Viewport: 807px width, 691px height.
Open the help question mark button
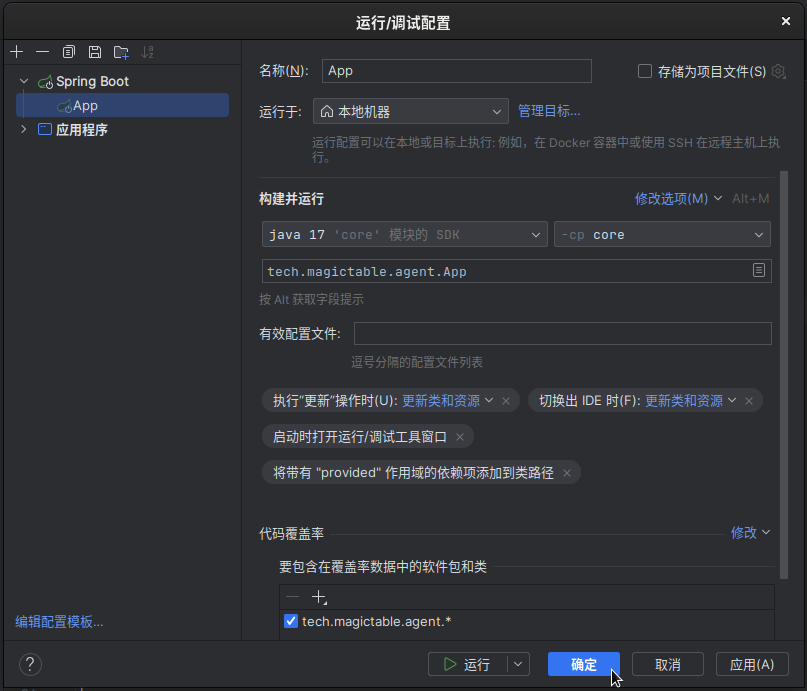pos(30,664)
